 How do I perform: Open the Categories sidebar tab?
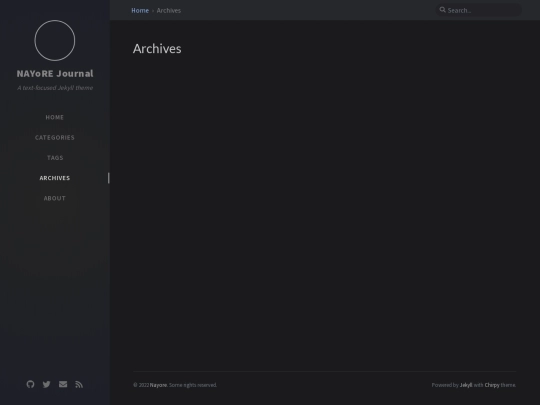pos(55,138)
